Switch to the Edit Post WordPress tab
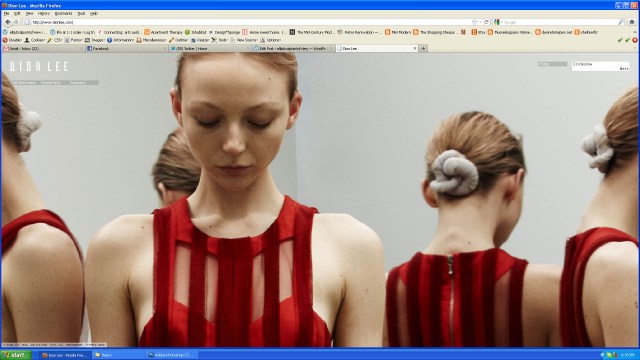 click(x=293, y=48)
